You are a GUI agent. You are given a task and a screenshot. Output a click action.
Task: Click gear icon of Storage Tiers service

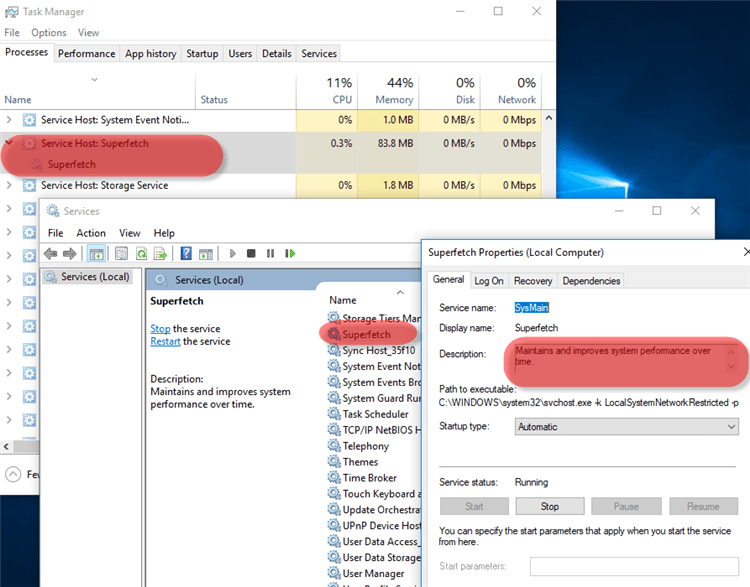coord(334,318)
